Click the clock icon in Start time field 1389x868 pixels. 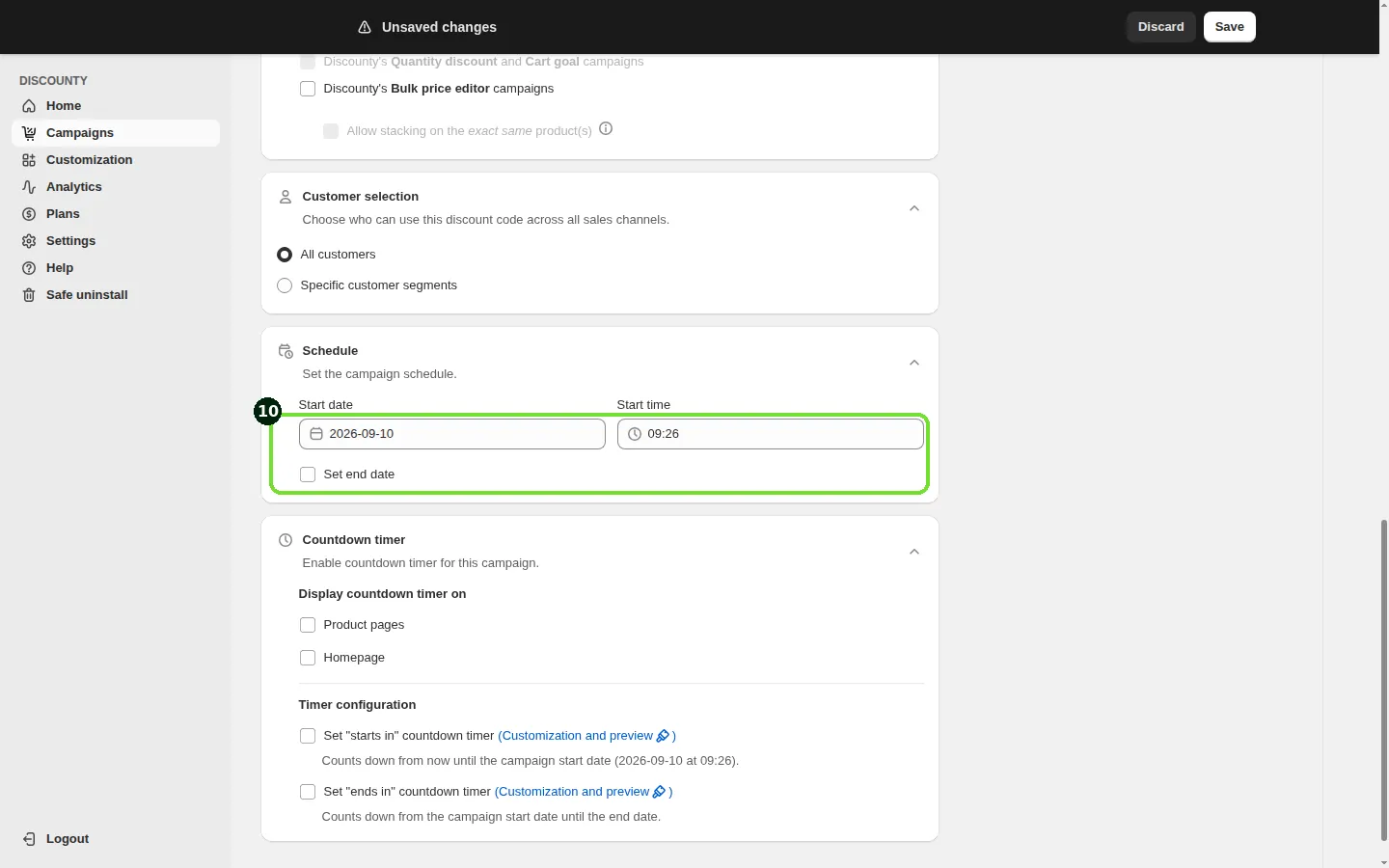click(635, 434)
